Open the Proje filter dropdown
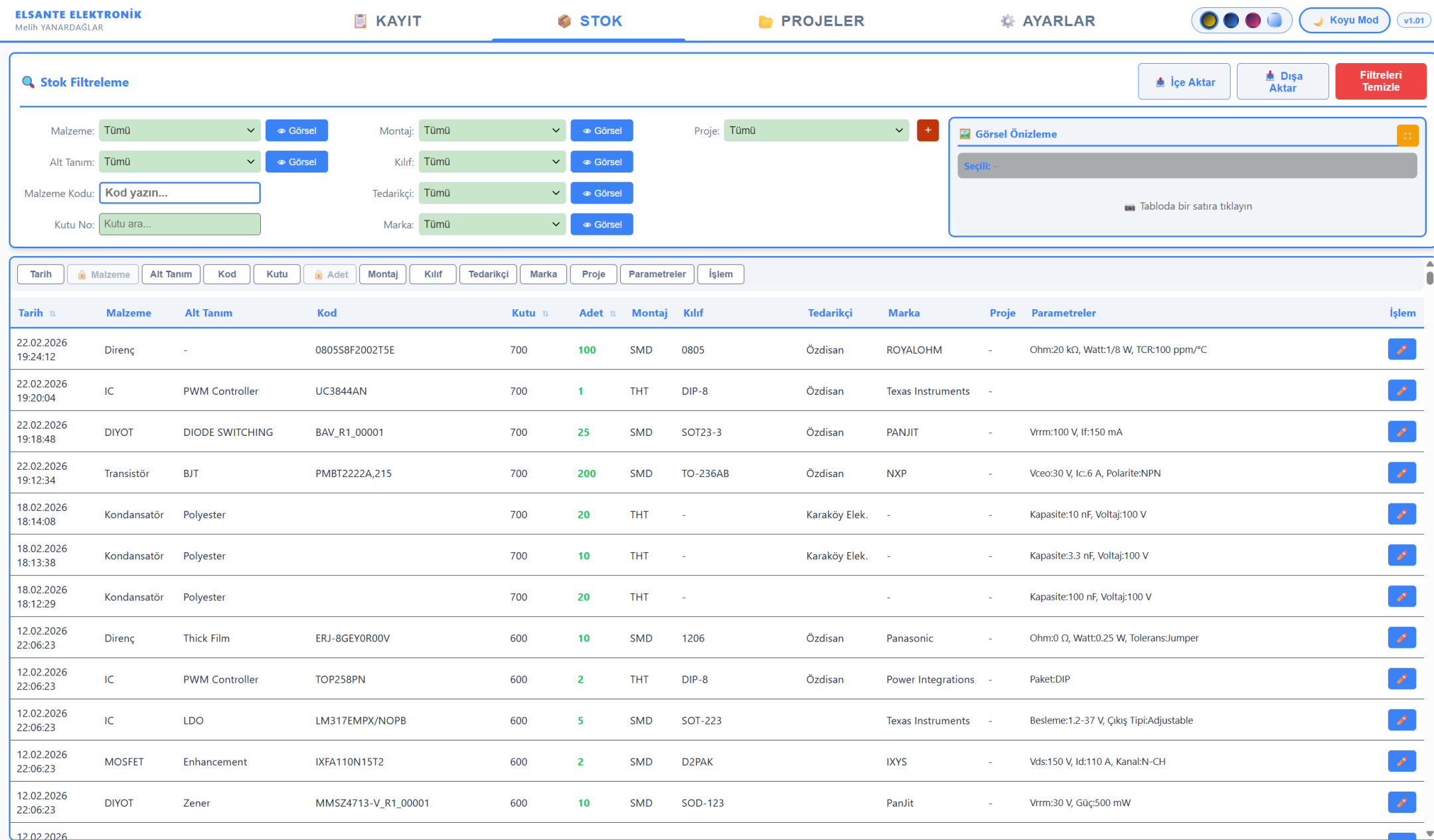 coord(815,131)
